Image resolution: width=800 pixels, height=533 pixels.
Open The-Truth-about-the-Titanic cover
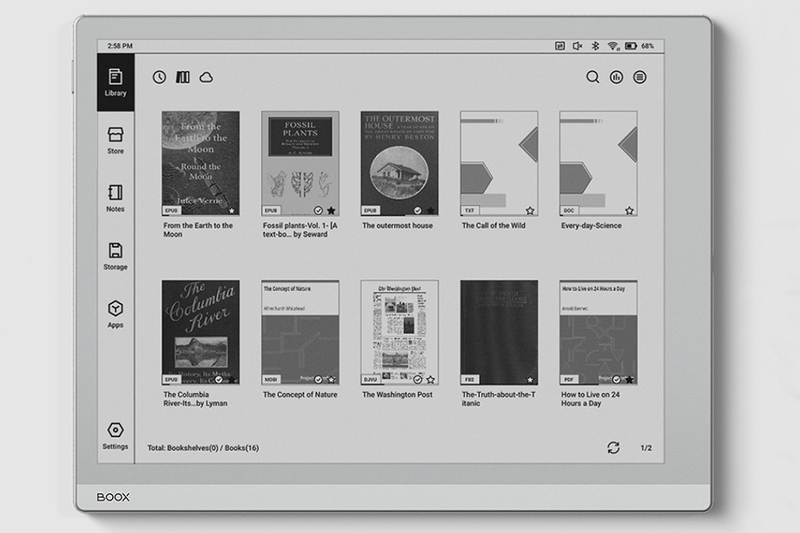point(499,332)
